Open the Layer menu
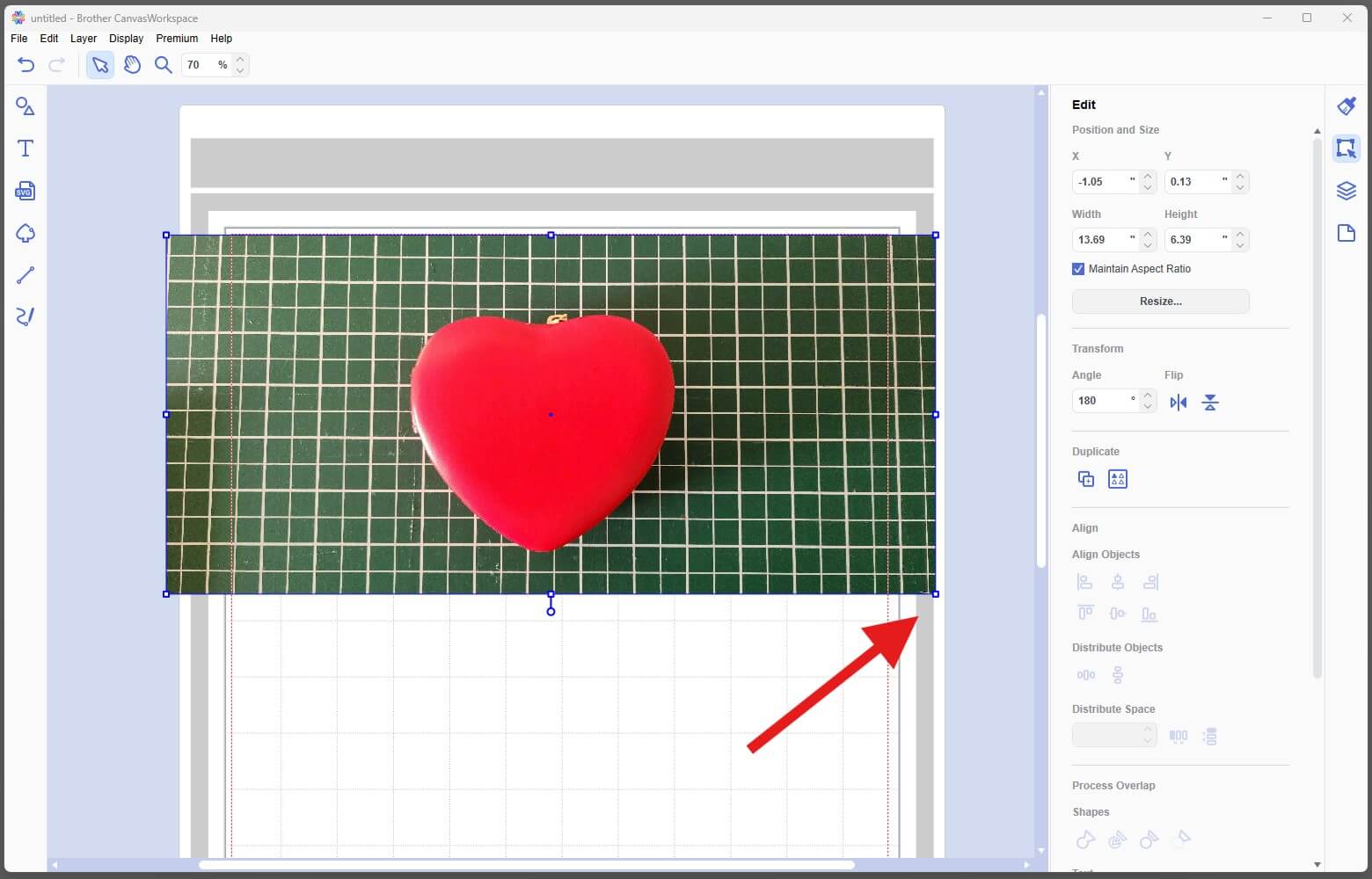 coord(84,39)
